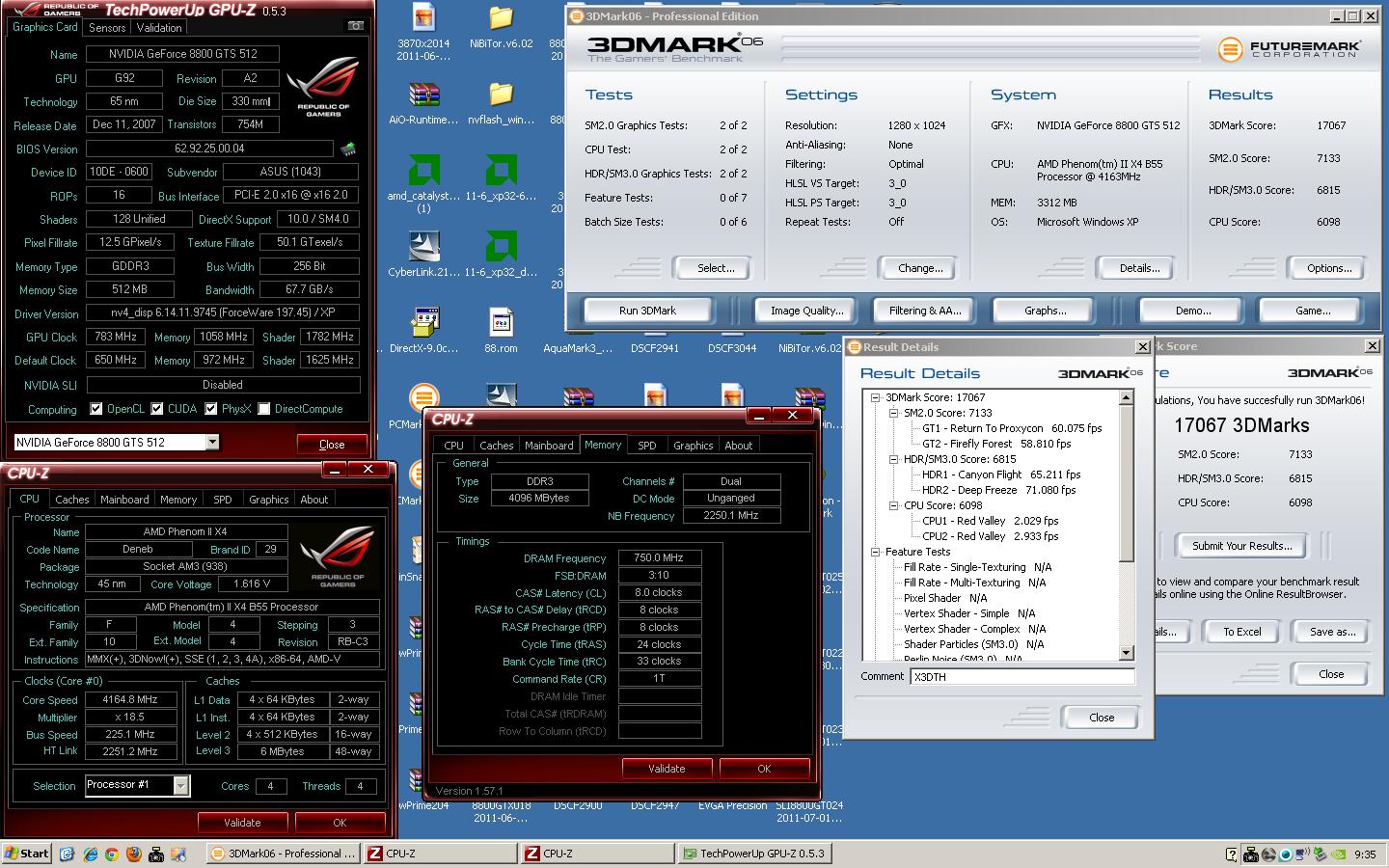Open the 3870x2014 image file on desktop
This screenshot has height=868, width=1389.
(x=423, y=18)
